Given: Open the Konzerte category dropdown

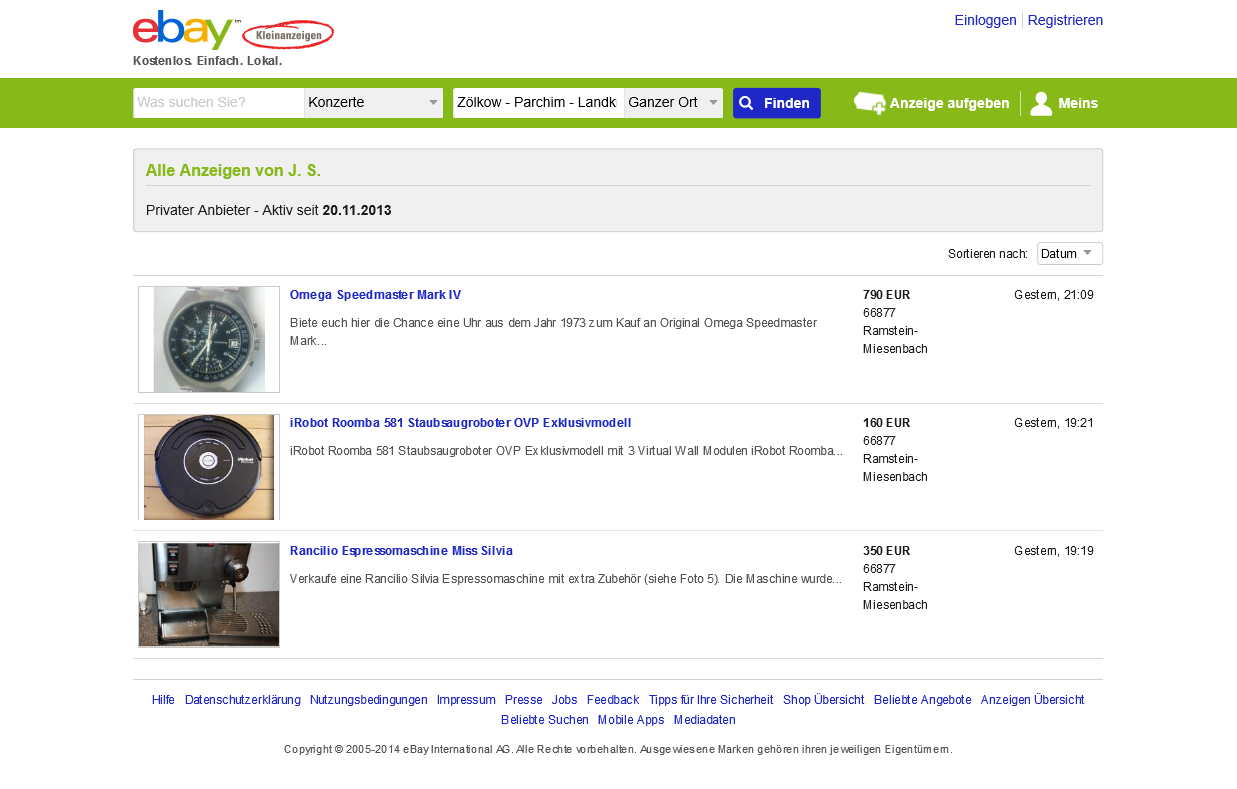Looking at the screenshot, I should [x=374, y=103].
